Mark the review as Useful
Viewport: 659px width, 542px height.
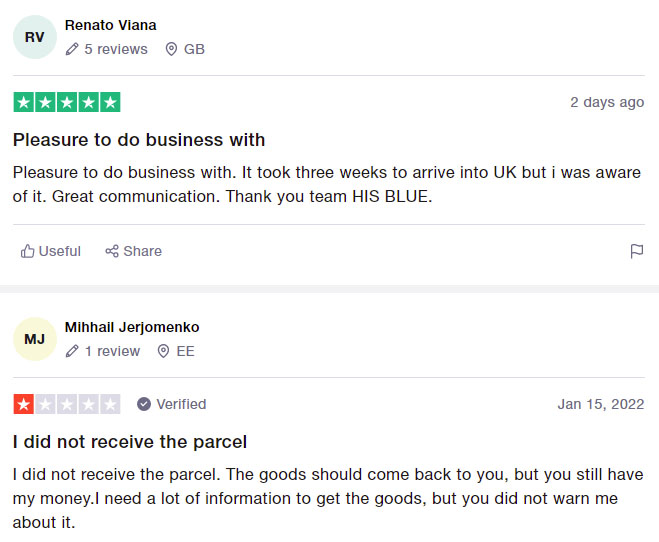click(x=51, y=251)
